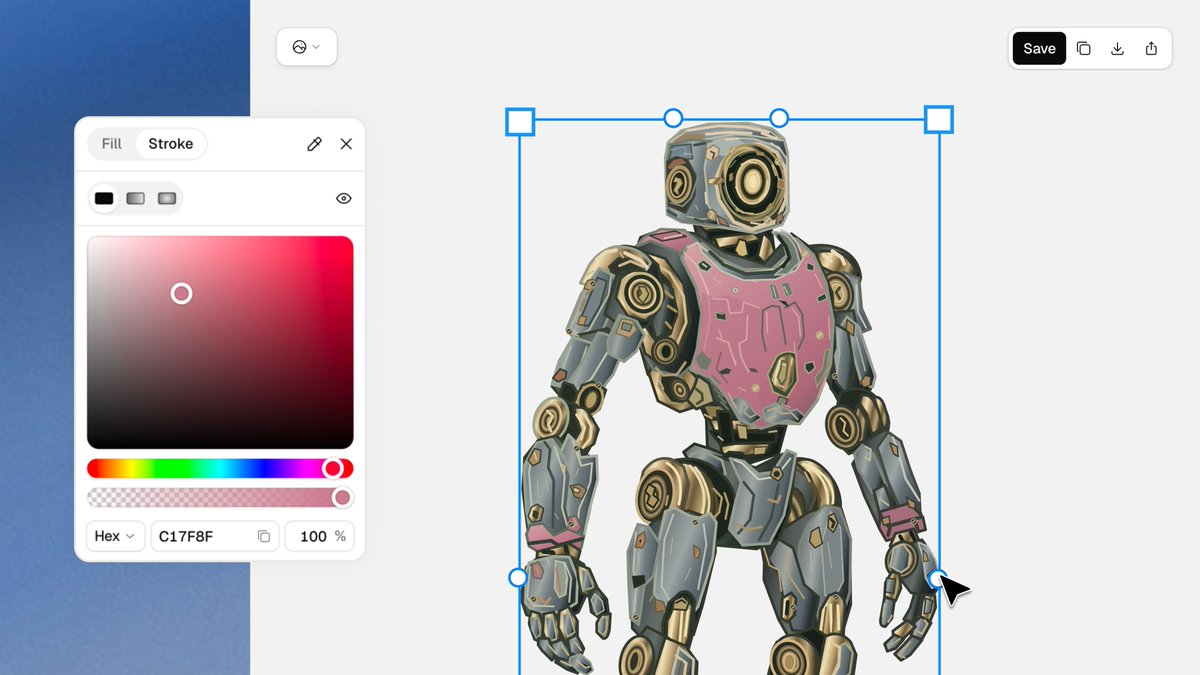Click the top-right corner selection handle
Viewport: 1200px width, 675px height.
pos(938,120)
